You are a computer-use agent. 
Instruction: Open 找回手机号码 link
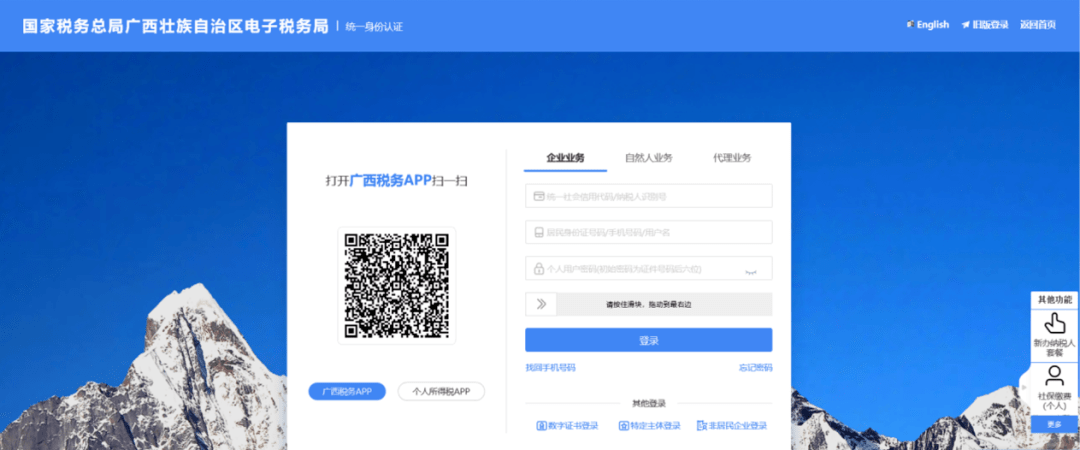point(550,368)
